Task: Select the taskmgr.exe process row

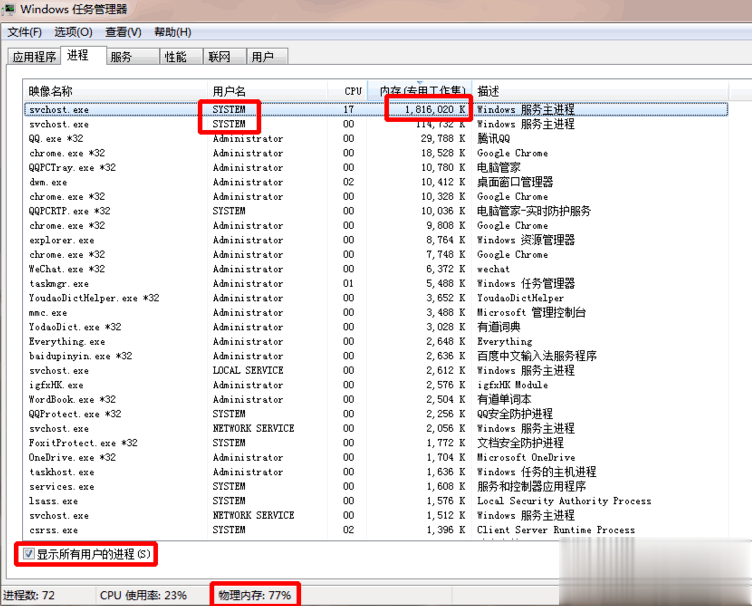Action: click(376, 283)
